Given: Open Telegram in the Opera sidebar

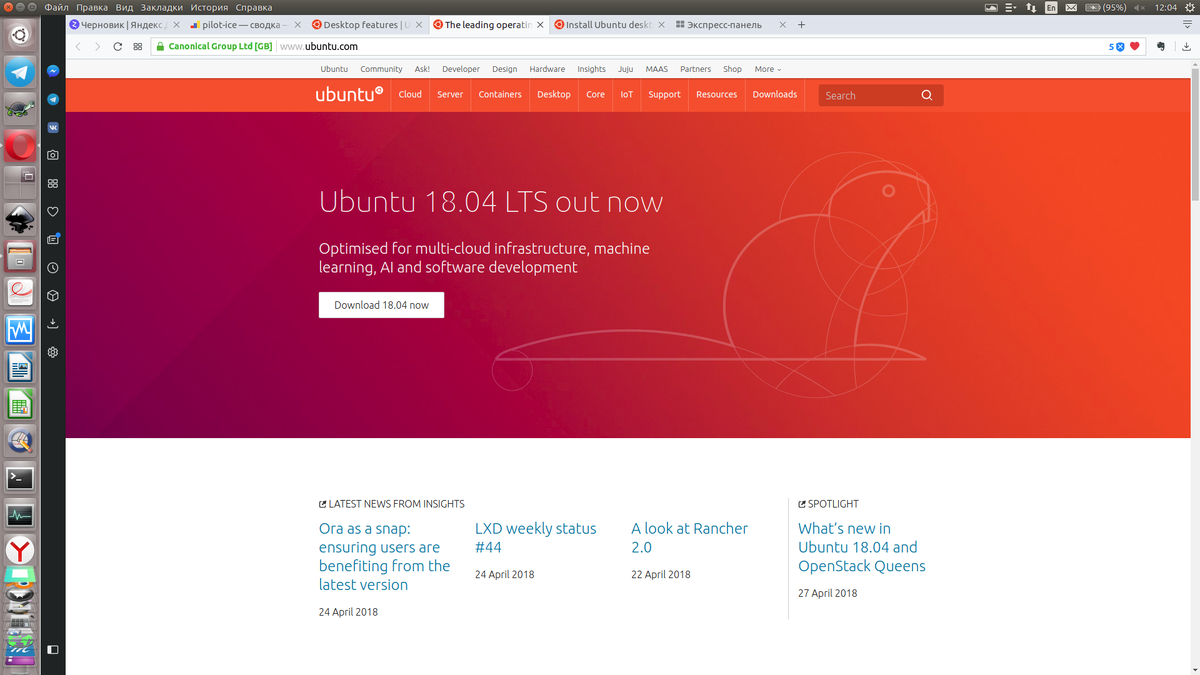Looking at the screenshot, I should [x=53, y=99].
